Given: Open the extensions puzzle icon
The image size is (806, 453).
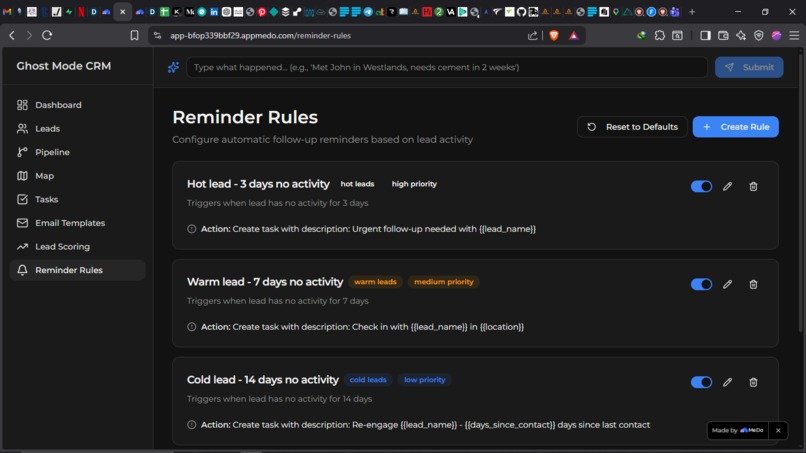Looking at the screenshot, I should pos(660,35).
